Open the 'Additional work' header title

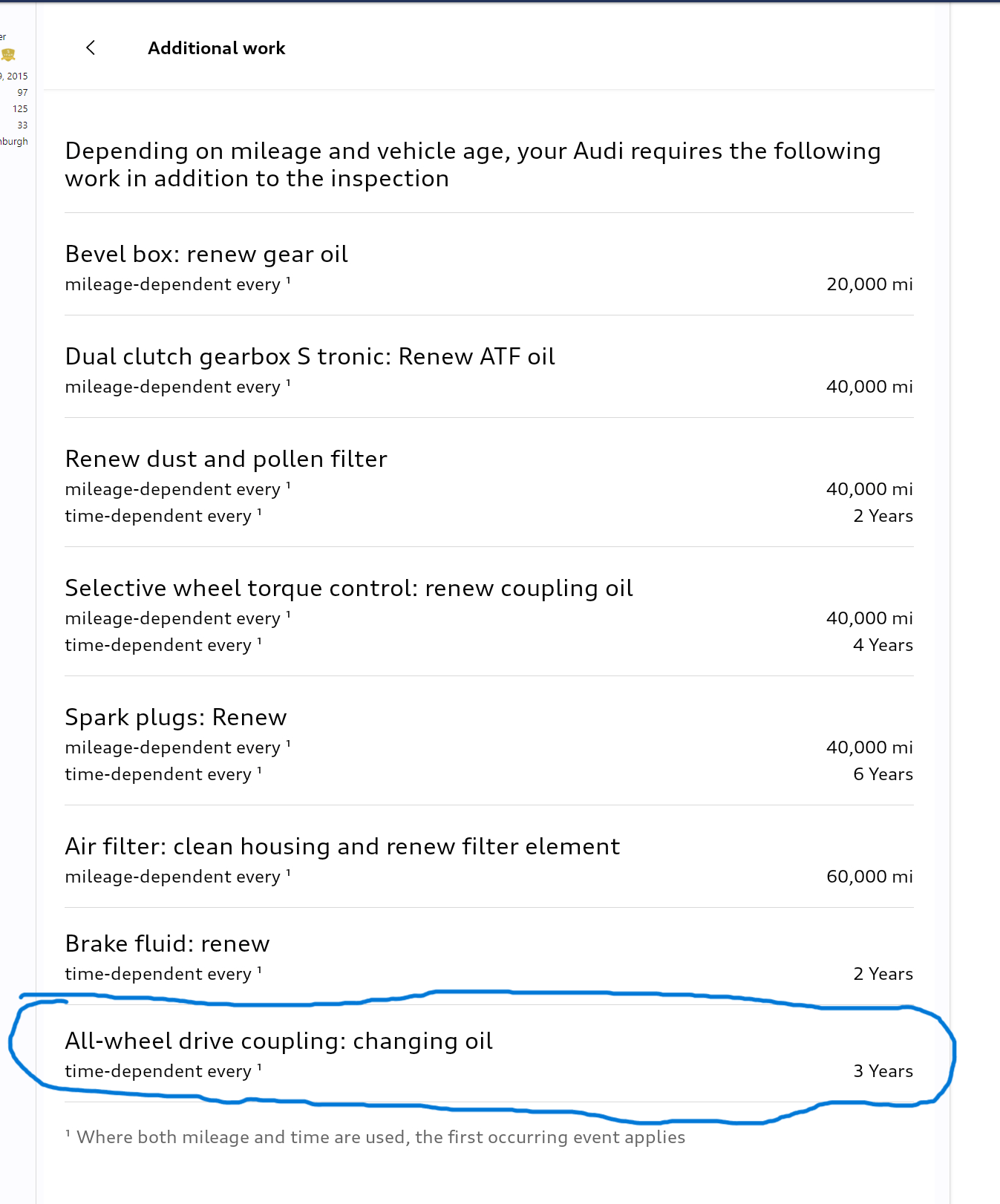216,48
